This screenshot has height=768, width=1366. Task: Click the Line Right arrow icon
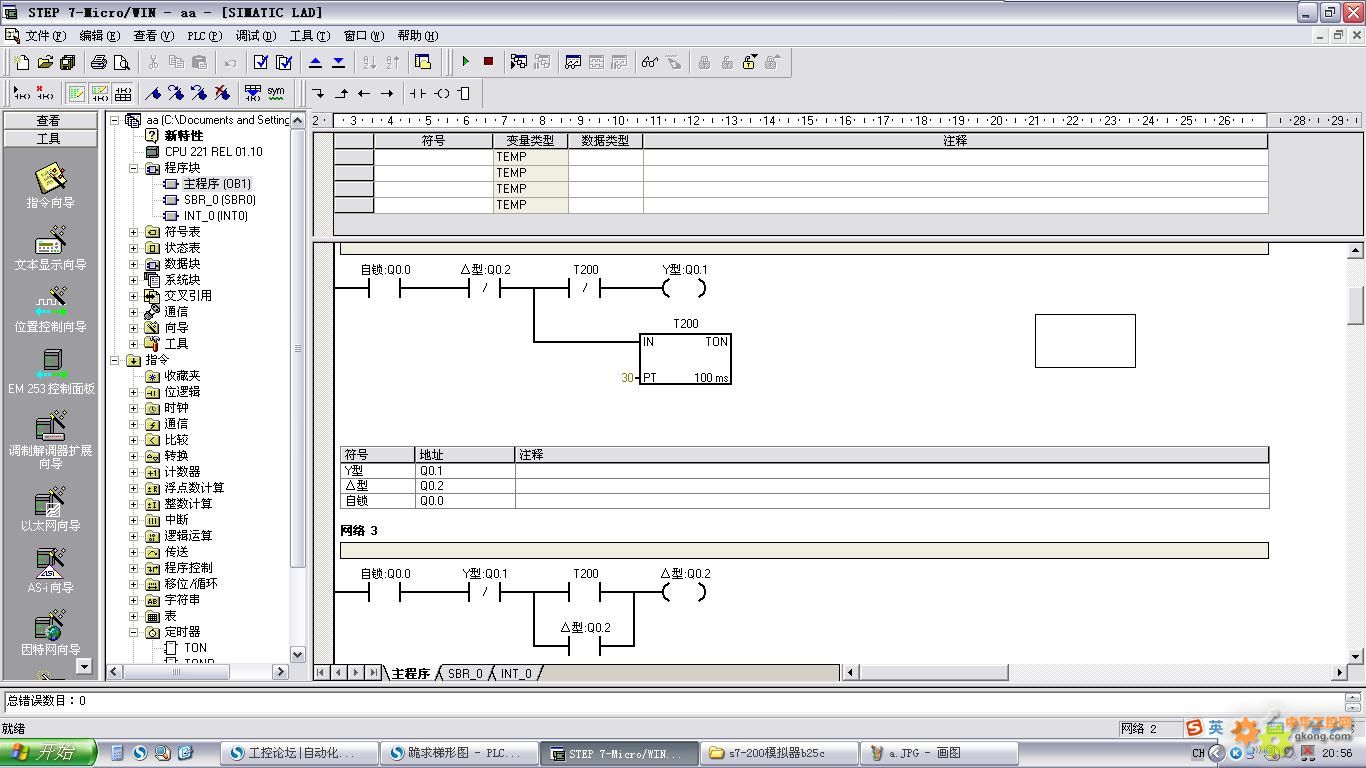(x=387, y=93)
